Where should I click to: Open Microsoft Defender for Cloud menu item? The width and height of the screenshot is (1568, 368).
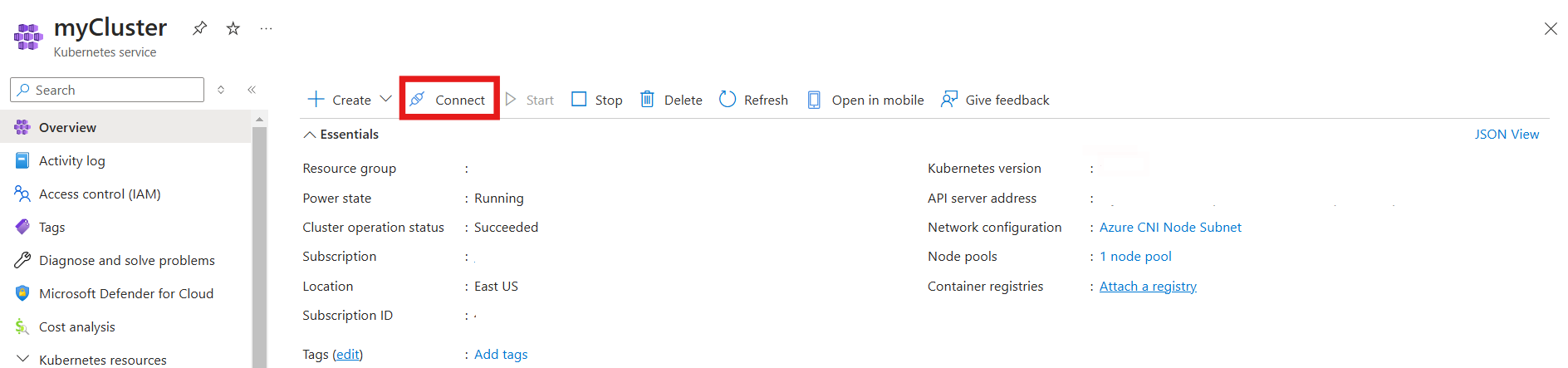(126, 293)
